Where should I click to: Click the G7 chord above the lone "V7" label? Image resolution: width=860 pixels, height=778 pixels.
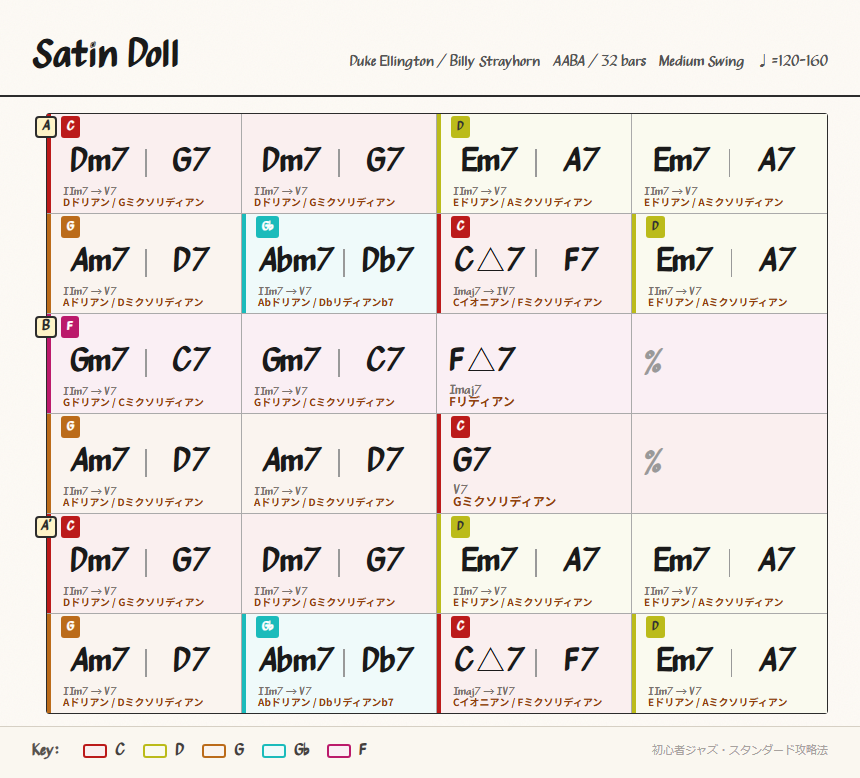[x=472, y=460]
